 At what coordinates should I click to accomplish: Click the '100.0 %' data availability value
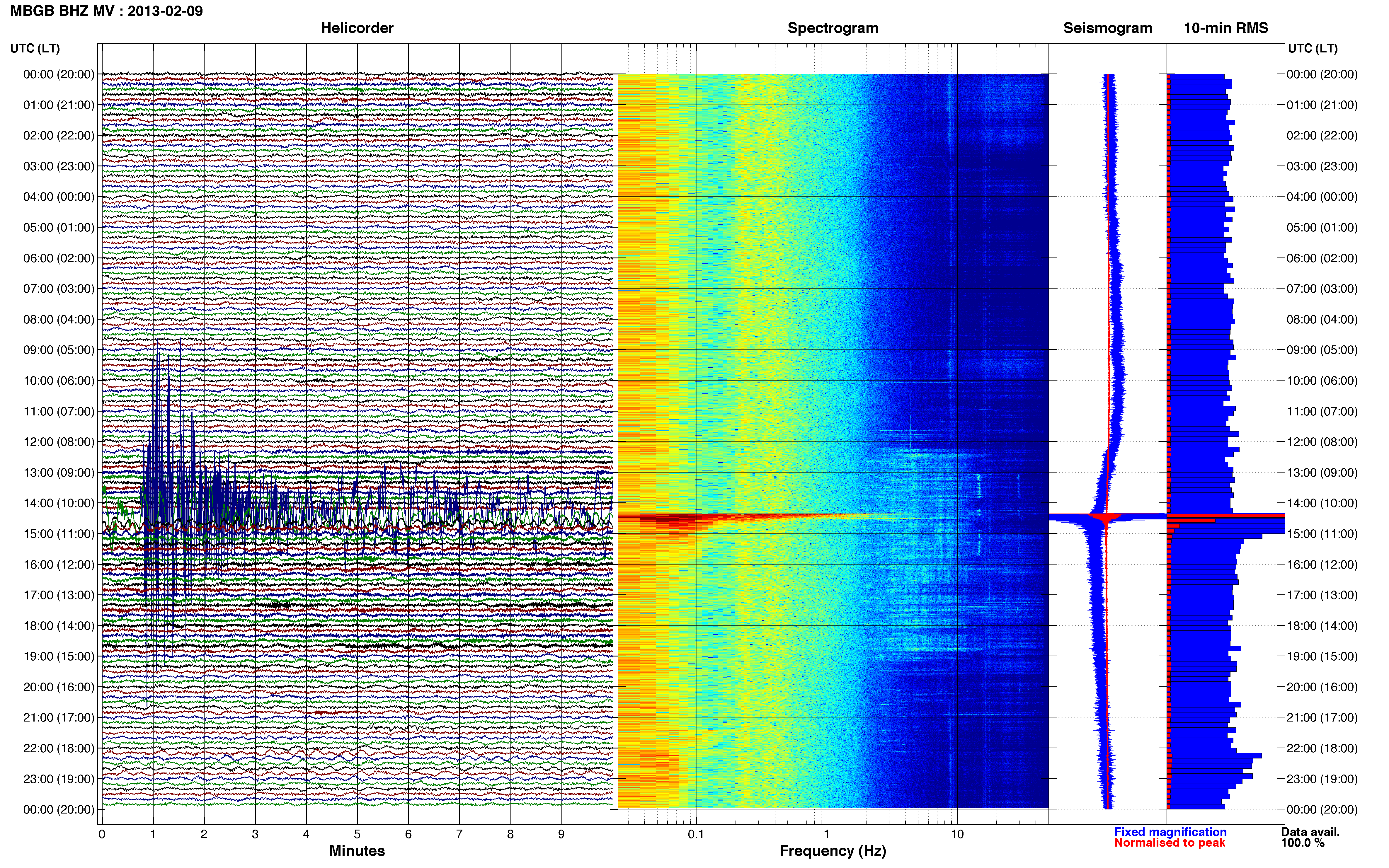tap(1302, 843)
